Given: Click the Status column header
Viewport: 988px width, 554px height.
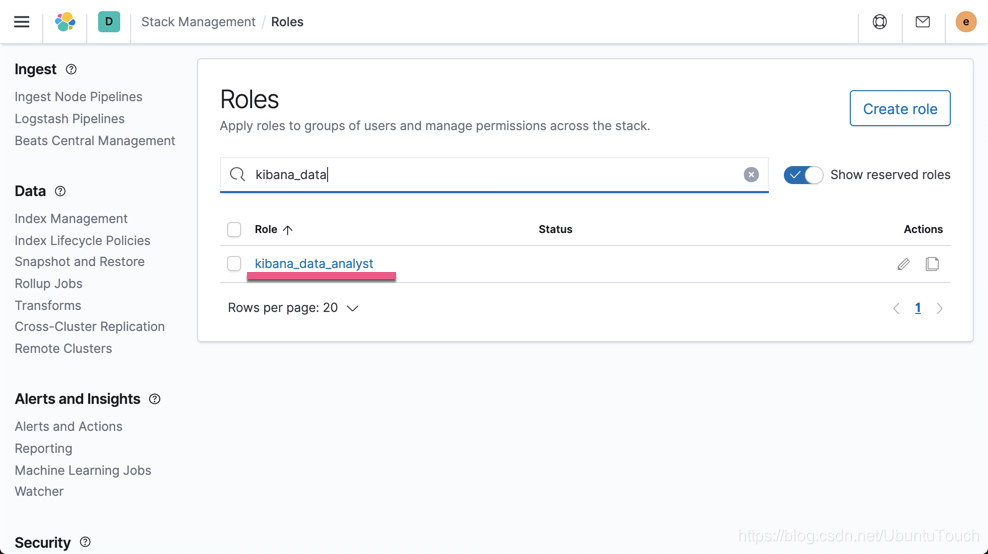Looking at the screenshot, I should [555, 229].
